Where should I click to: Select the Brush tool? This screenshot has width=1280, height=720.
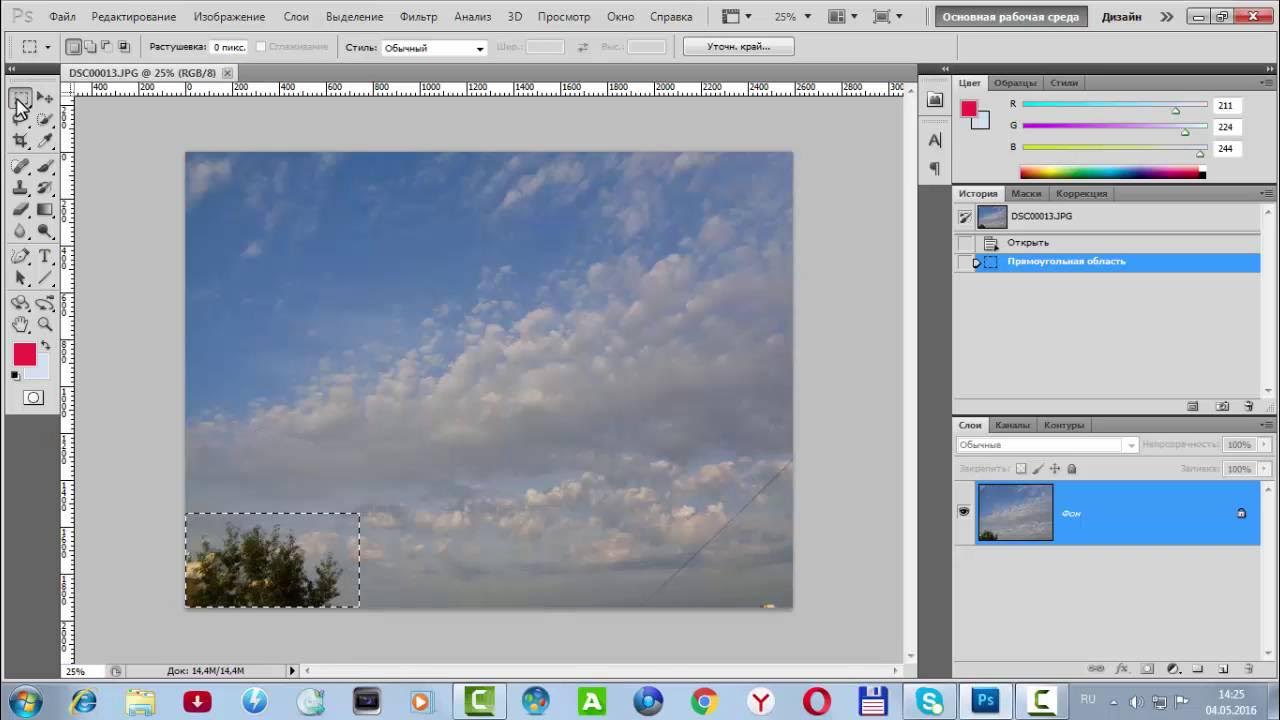pyautogui.click(x=45, y=166)
